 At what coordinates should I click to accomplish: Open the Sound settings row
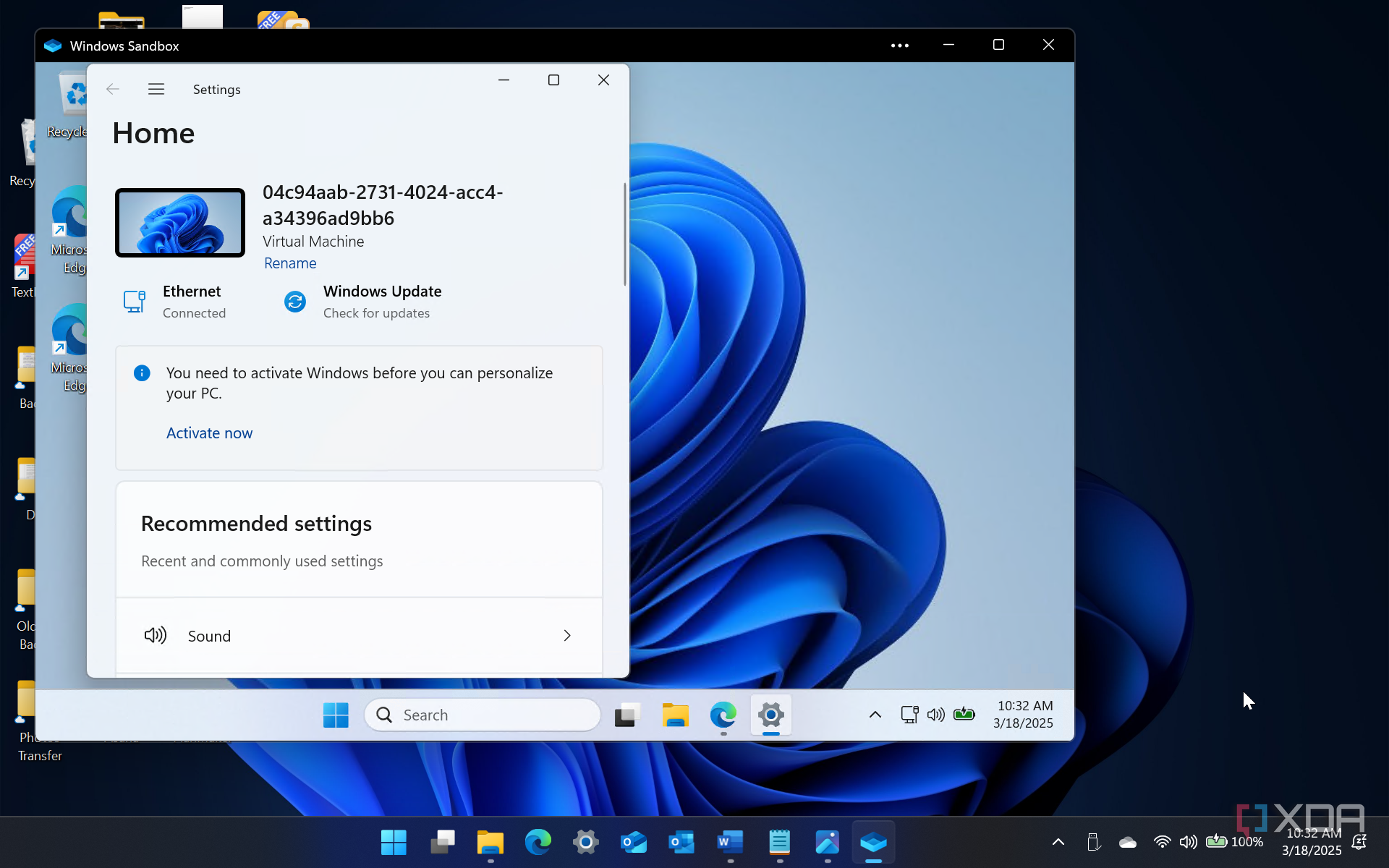coord(359,636)
